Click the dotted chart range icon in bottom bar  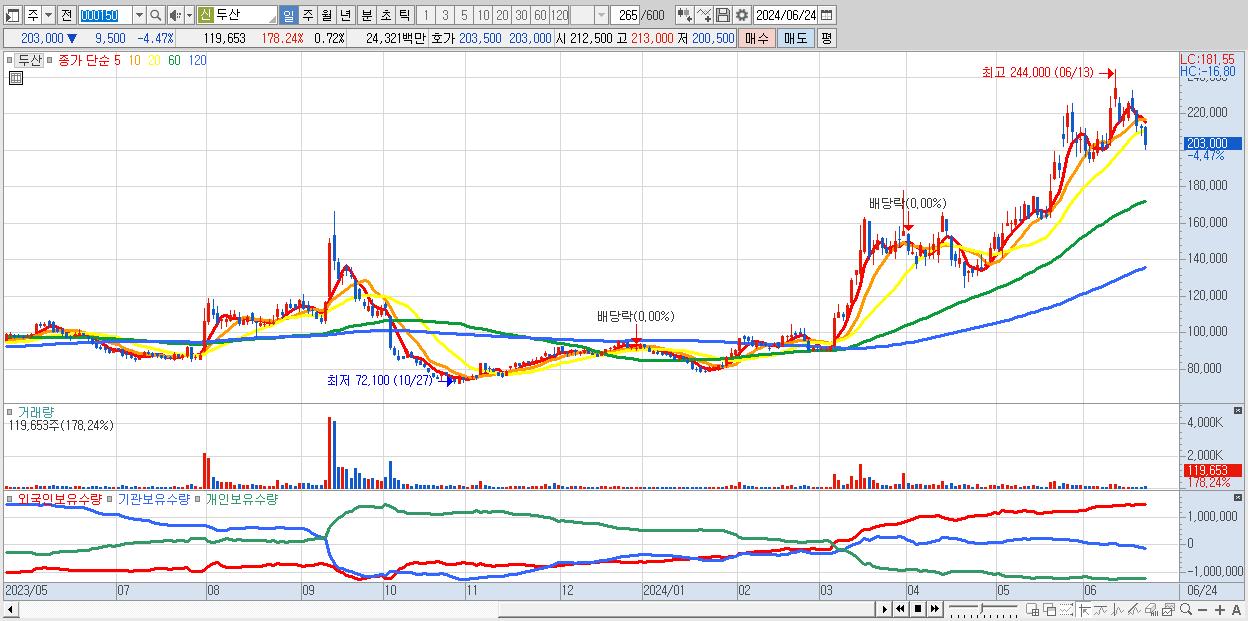click(x=1066, y=609)
